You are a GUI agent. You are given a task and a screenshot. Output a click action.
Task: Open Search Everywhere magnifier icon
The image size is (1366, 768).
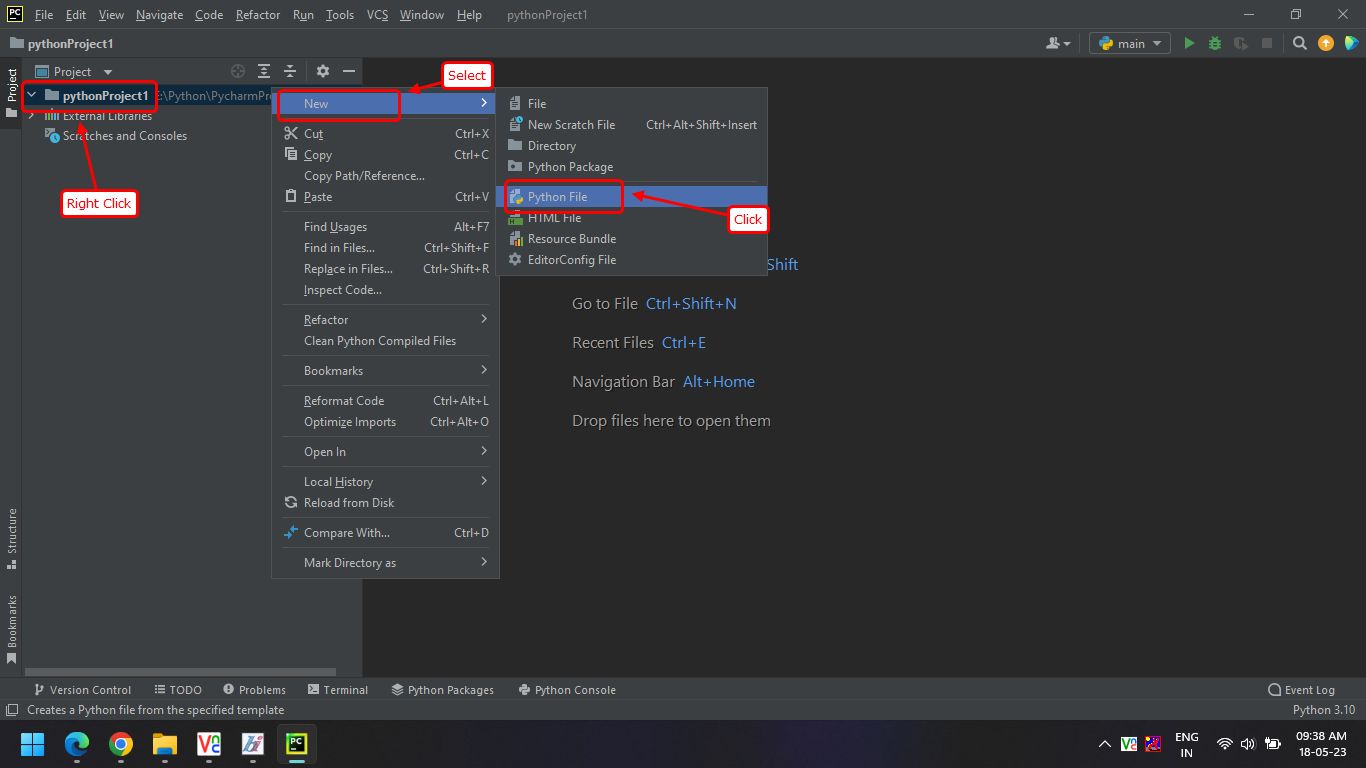coord(1299,44)
